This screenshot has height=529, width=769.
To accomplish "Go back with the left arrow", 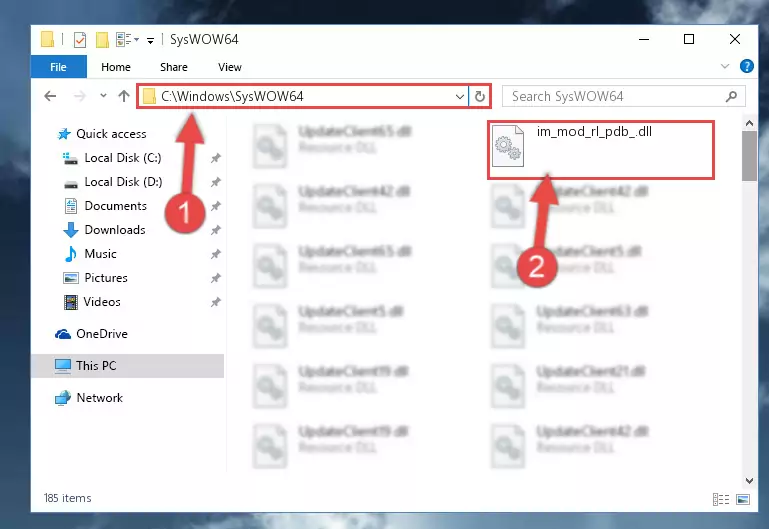I will click(50, 96).
